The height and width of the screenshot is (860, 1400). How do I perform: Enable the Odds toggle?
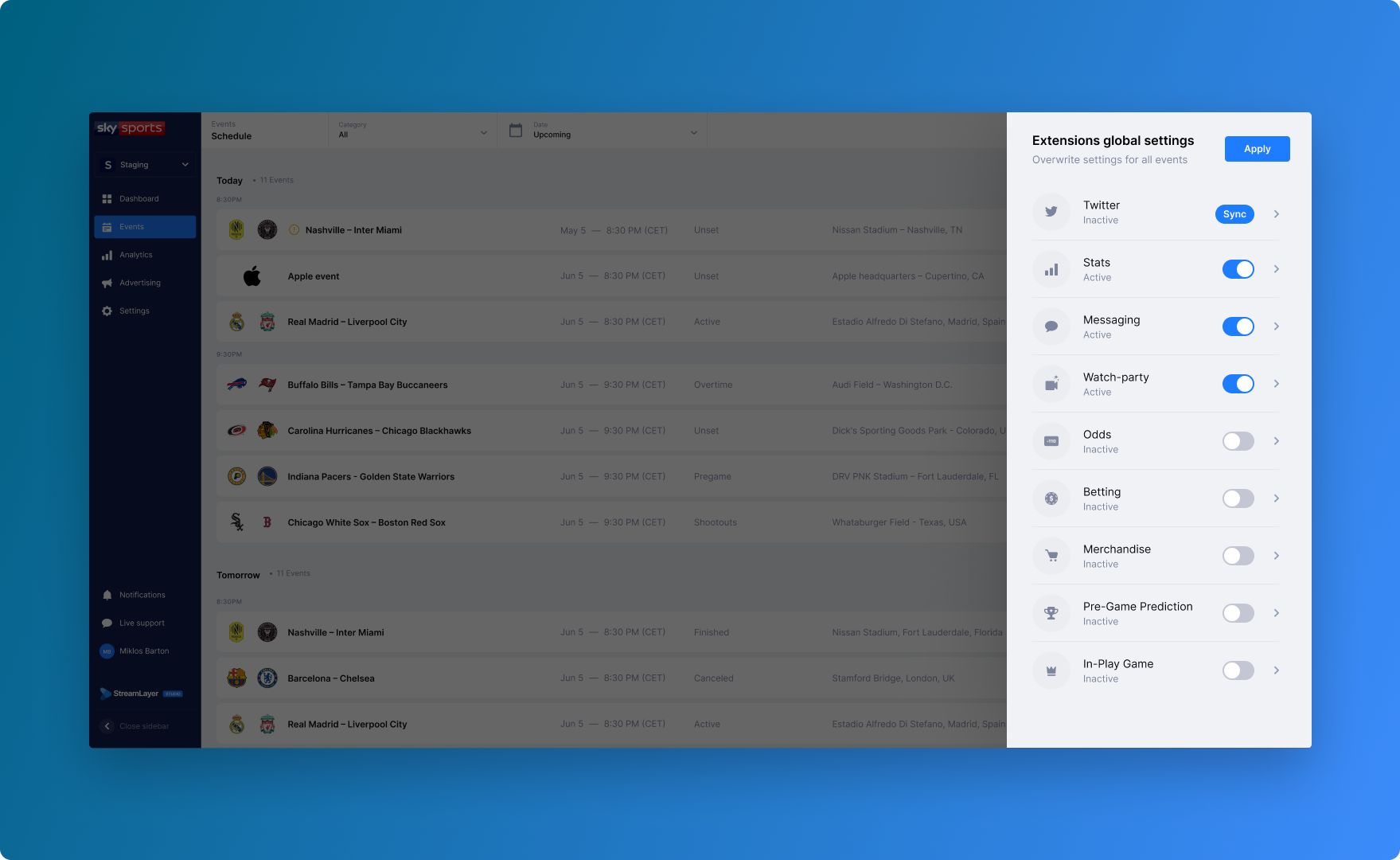tap(1238, 441)
